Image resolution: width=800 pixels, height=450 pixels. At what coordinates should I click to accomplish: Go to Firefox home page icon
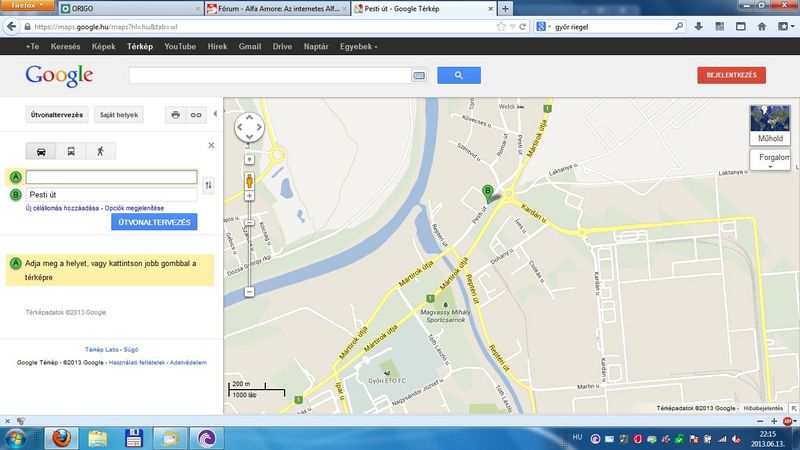(762, 27)
